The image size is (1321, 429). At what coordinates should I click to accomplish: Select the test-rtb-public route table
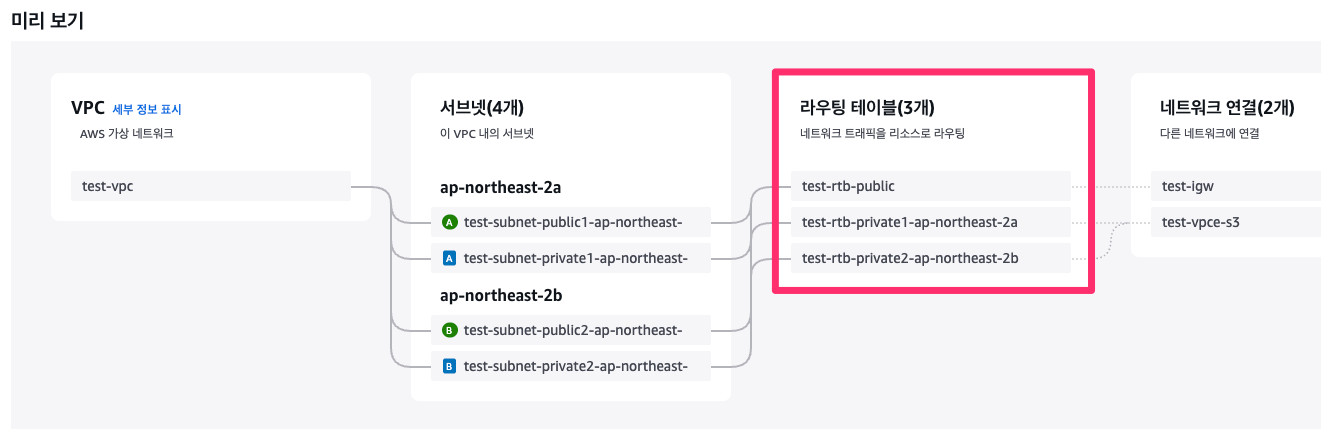click(x=931, y=186)
